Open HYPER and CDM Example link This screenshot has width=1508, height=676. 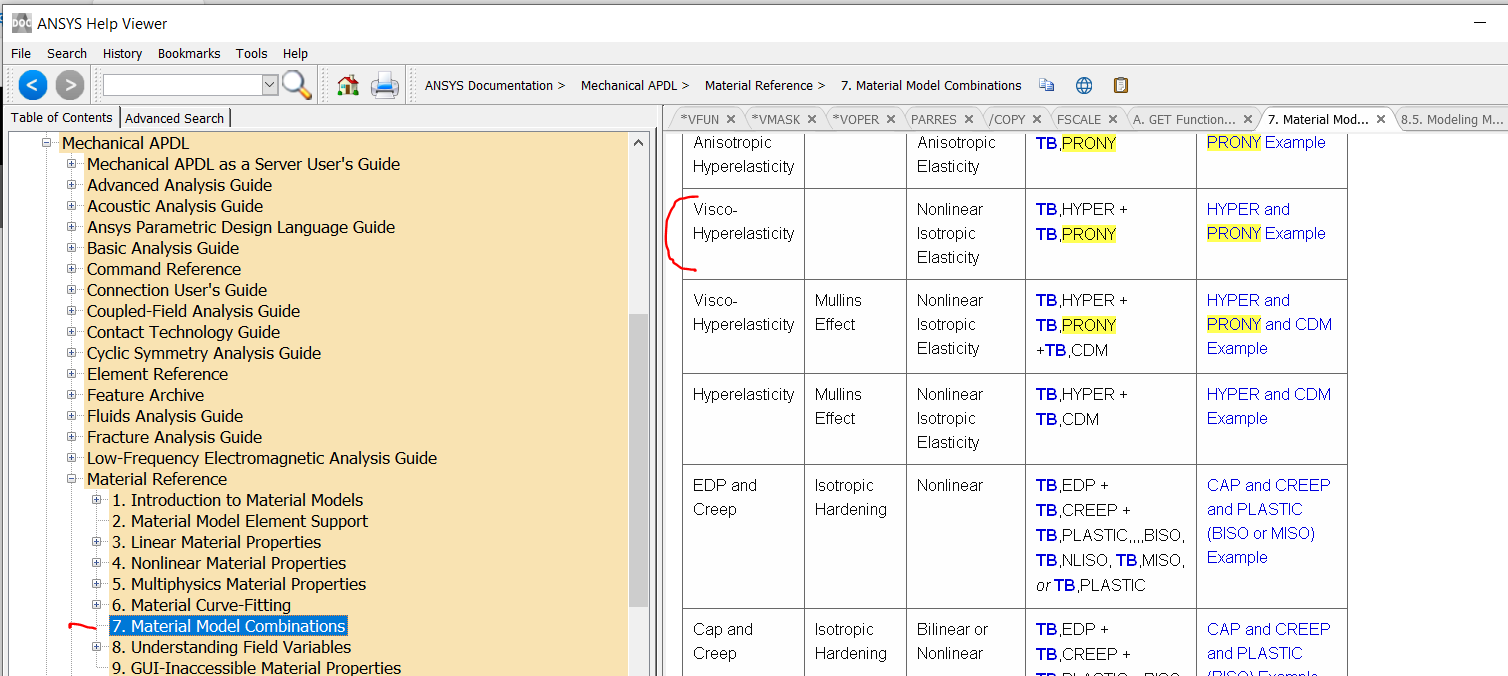click(1268, 406)
